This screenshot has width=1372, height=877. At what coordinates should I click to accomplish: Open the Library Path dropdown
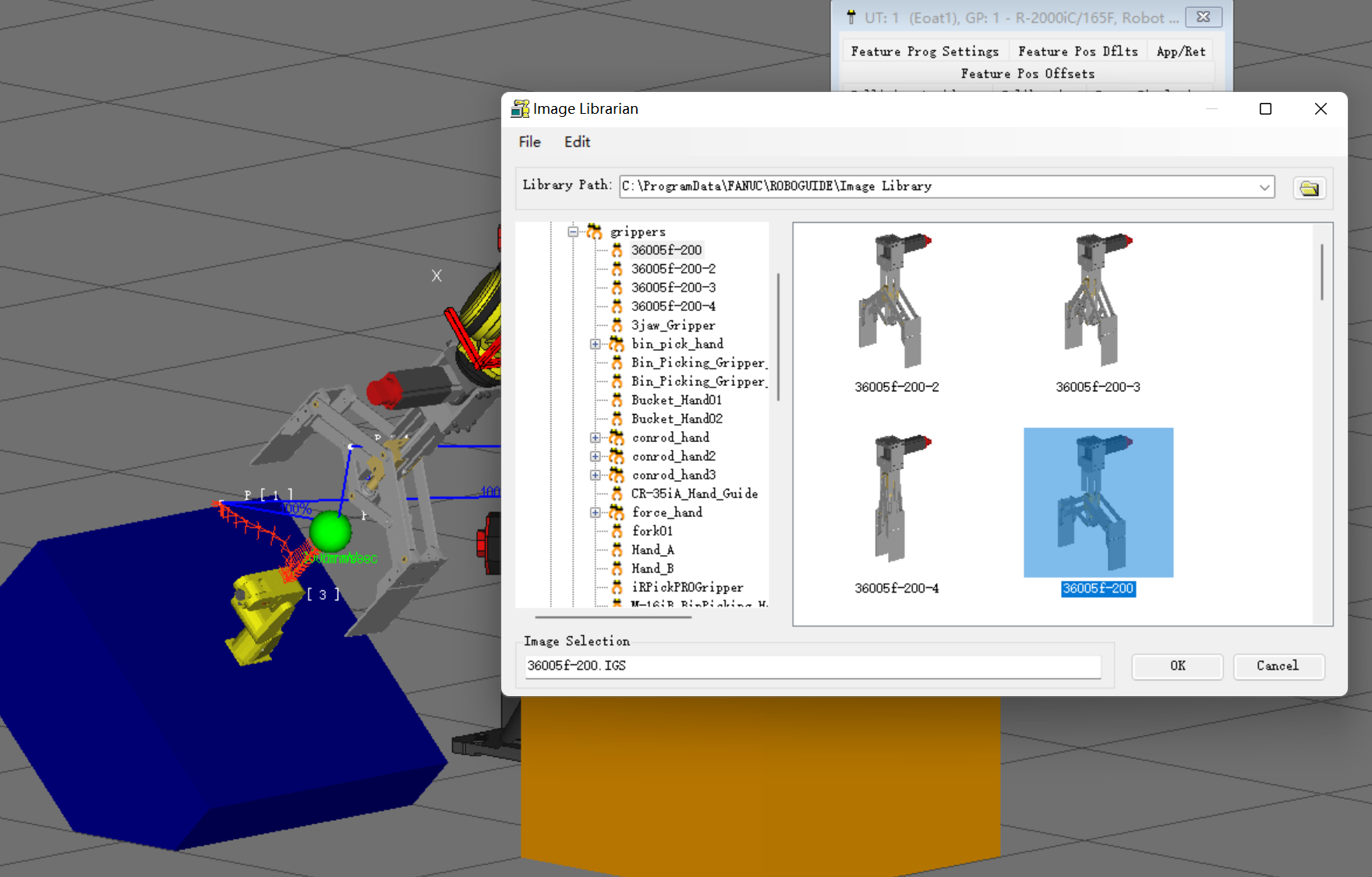(1264, 187)
